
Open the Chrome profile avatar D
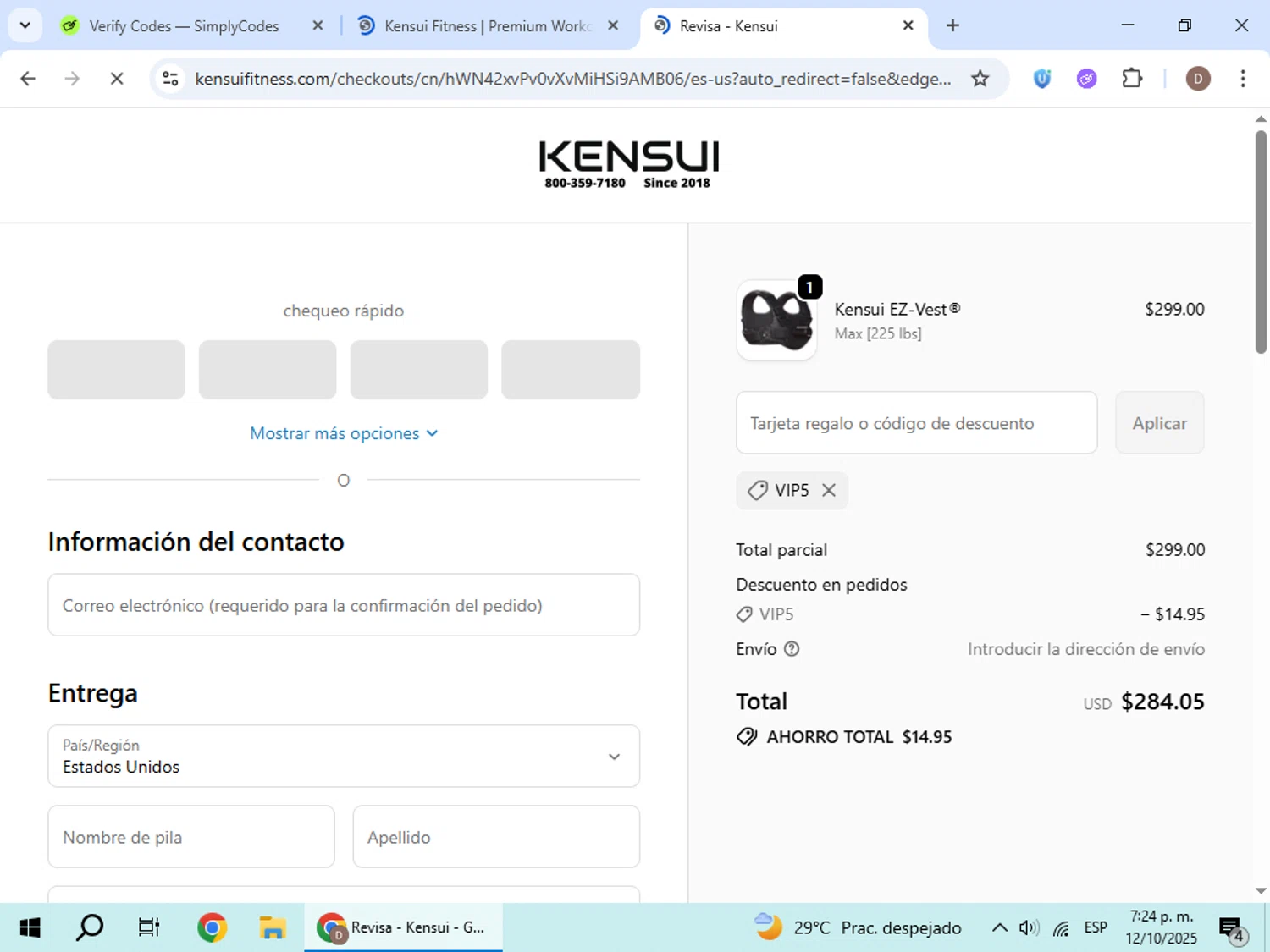[1197, 79]
